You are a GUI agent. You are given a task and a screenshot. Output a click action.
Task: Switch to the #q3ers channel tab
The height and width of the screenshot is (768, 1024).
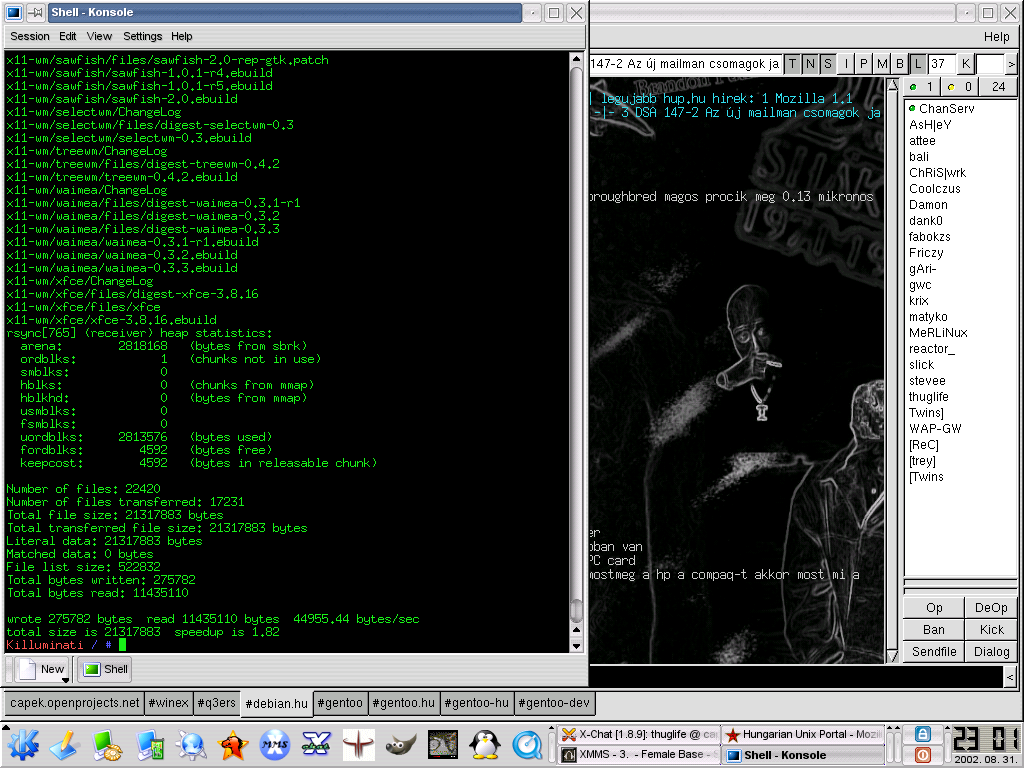[216, 703]
